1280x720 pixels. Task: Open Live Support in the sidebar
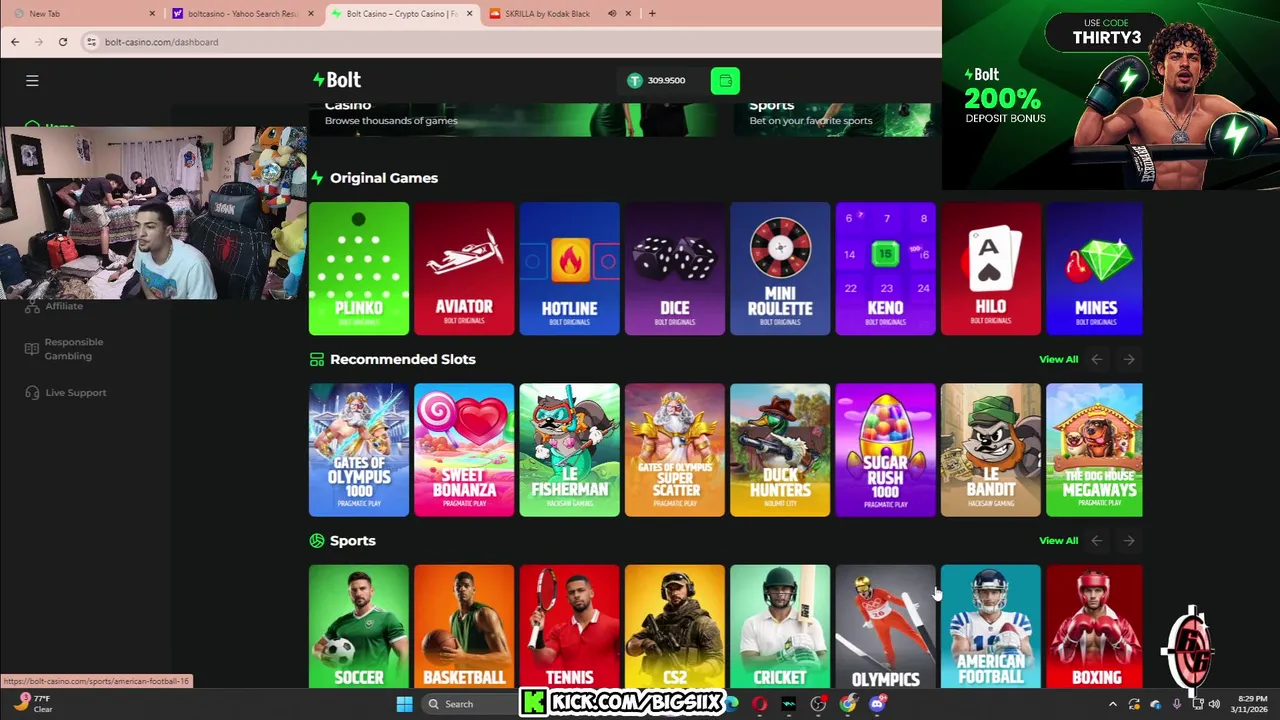pos(66,393)
